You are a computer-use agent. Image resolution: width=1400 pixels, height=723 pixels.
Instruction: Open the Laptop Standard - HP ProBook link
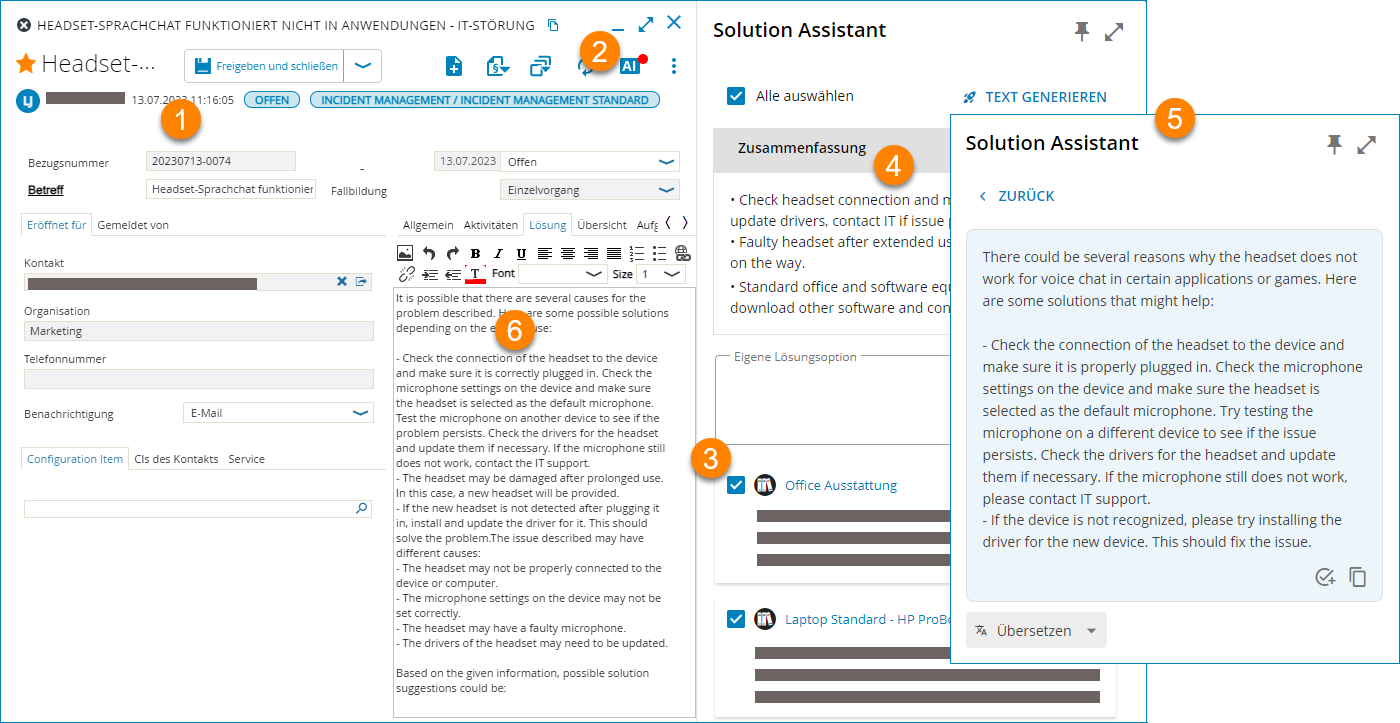click(866, 619)
